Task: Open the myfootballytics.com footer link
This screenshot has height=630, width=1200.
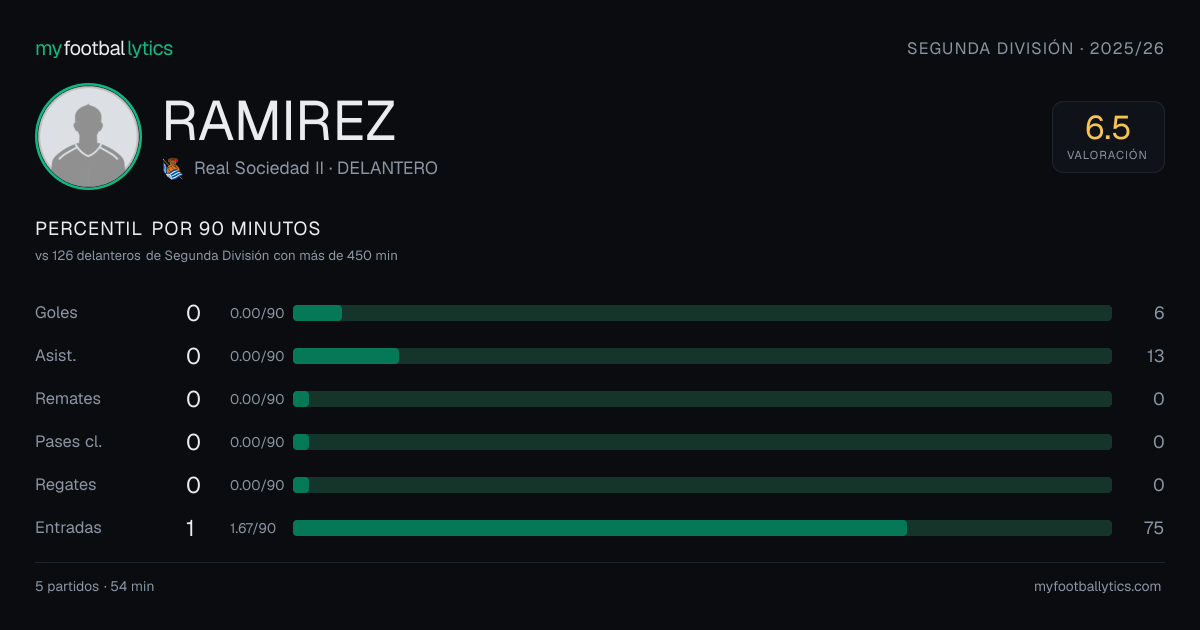Action: (1097, 587)
